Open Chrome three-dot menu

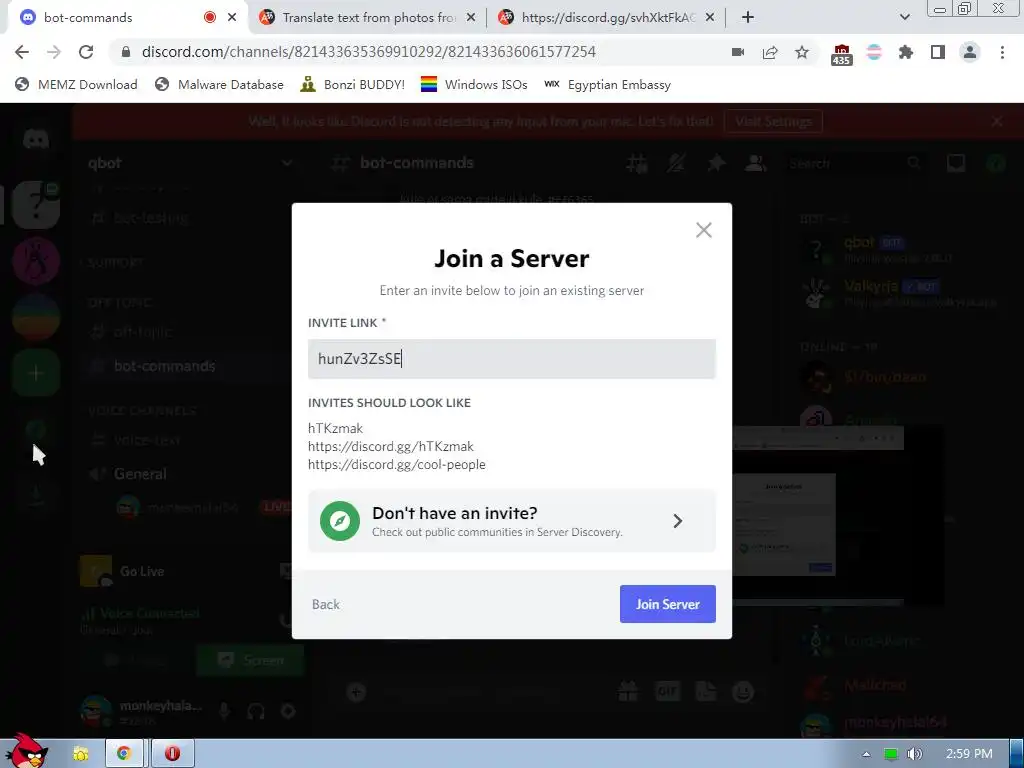click(x=1002, y=52)
